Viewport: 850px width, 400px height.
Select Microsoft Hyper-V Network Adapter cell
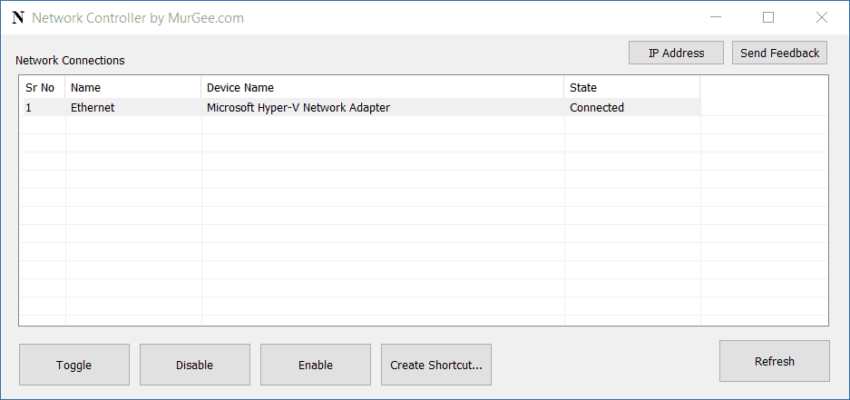point(383,107)
